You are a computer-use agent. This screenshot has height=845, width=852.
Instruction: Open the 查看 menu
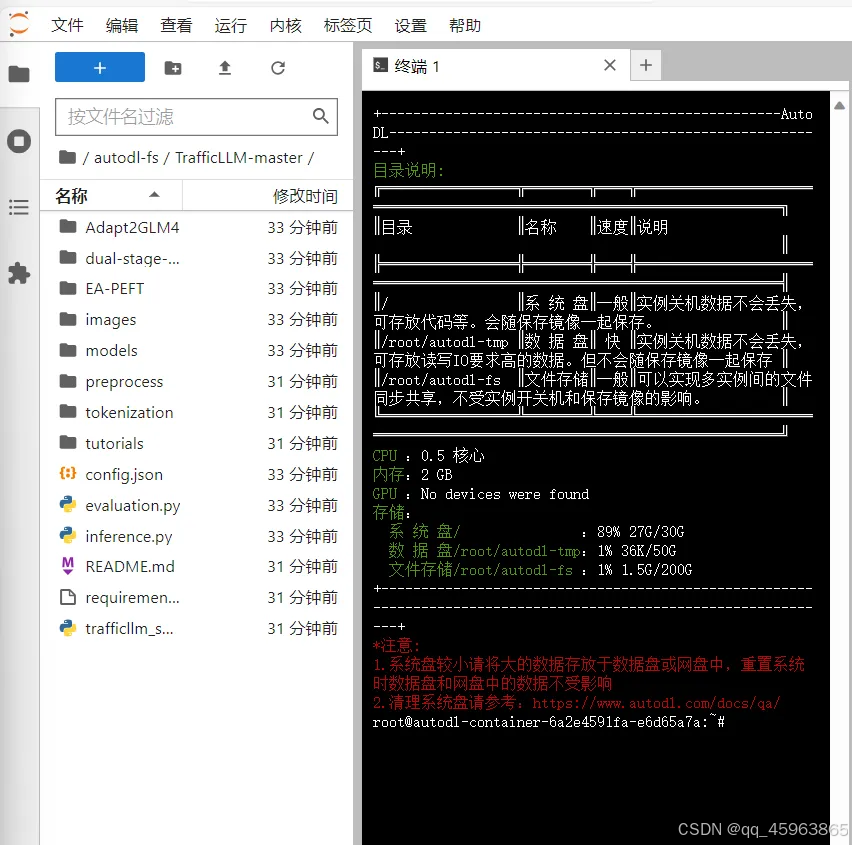point(176,25)
